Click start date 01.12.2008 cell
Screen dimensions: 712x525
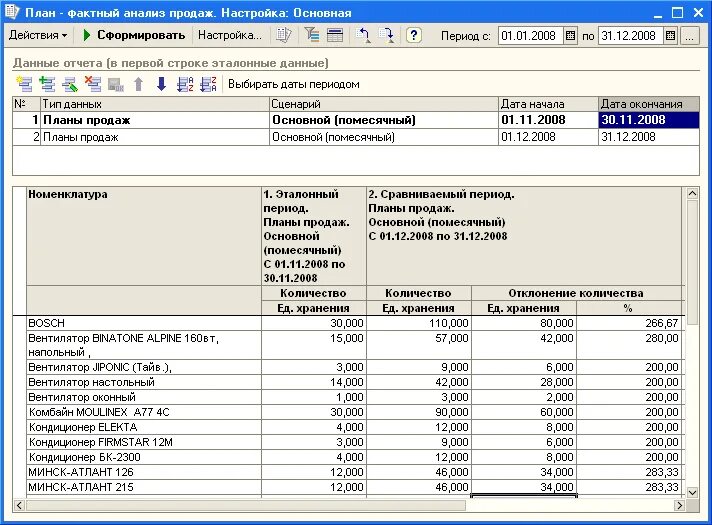548,137
